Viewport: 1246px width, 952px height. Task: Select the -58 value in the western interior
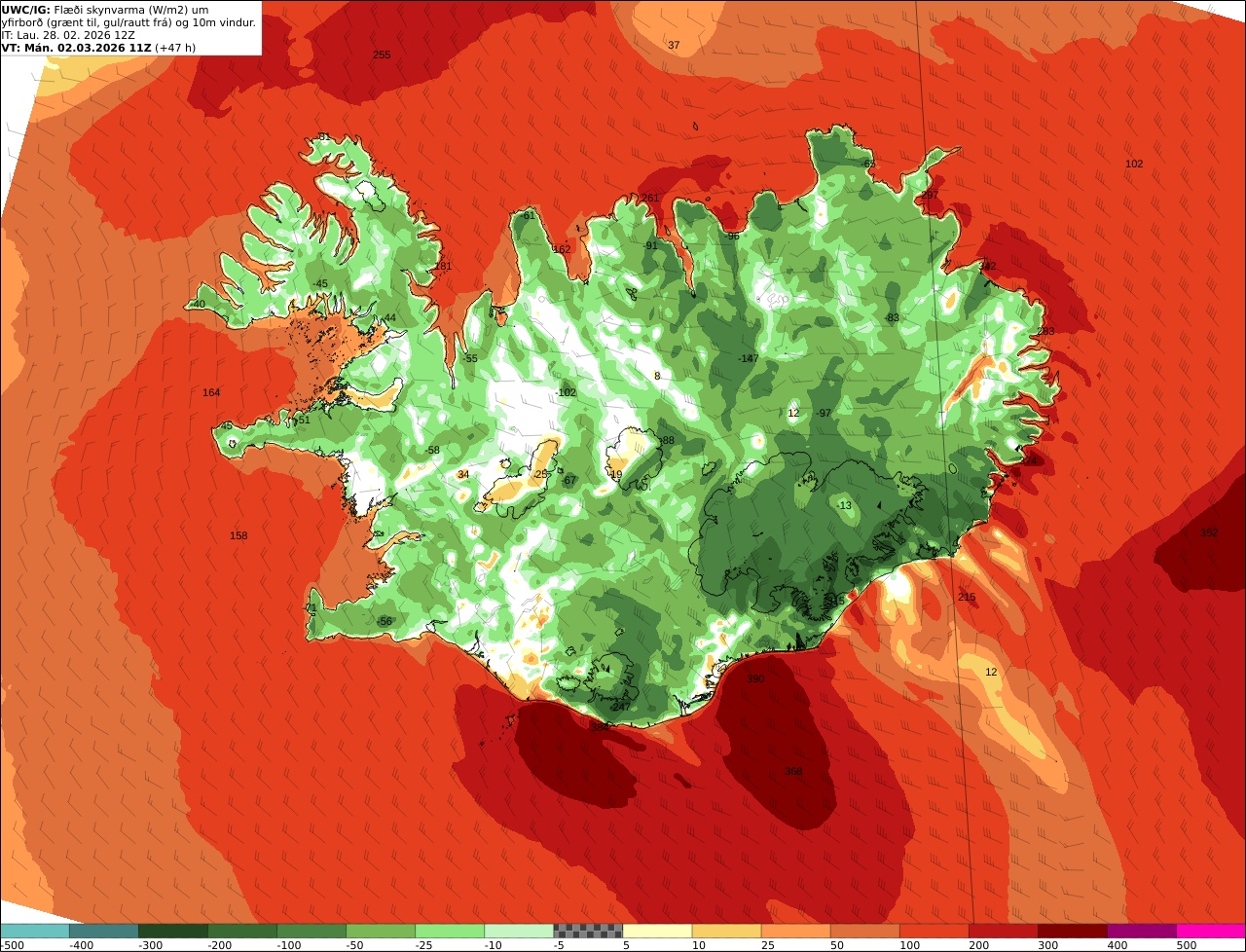coord(432,450)
